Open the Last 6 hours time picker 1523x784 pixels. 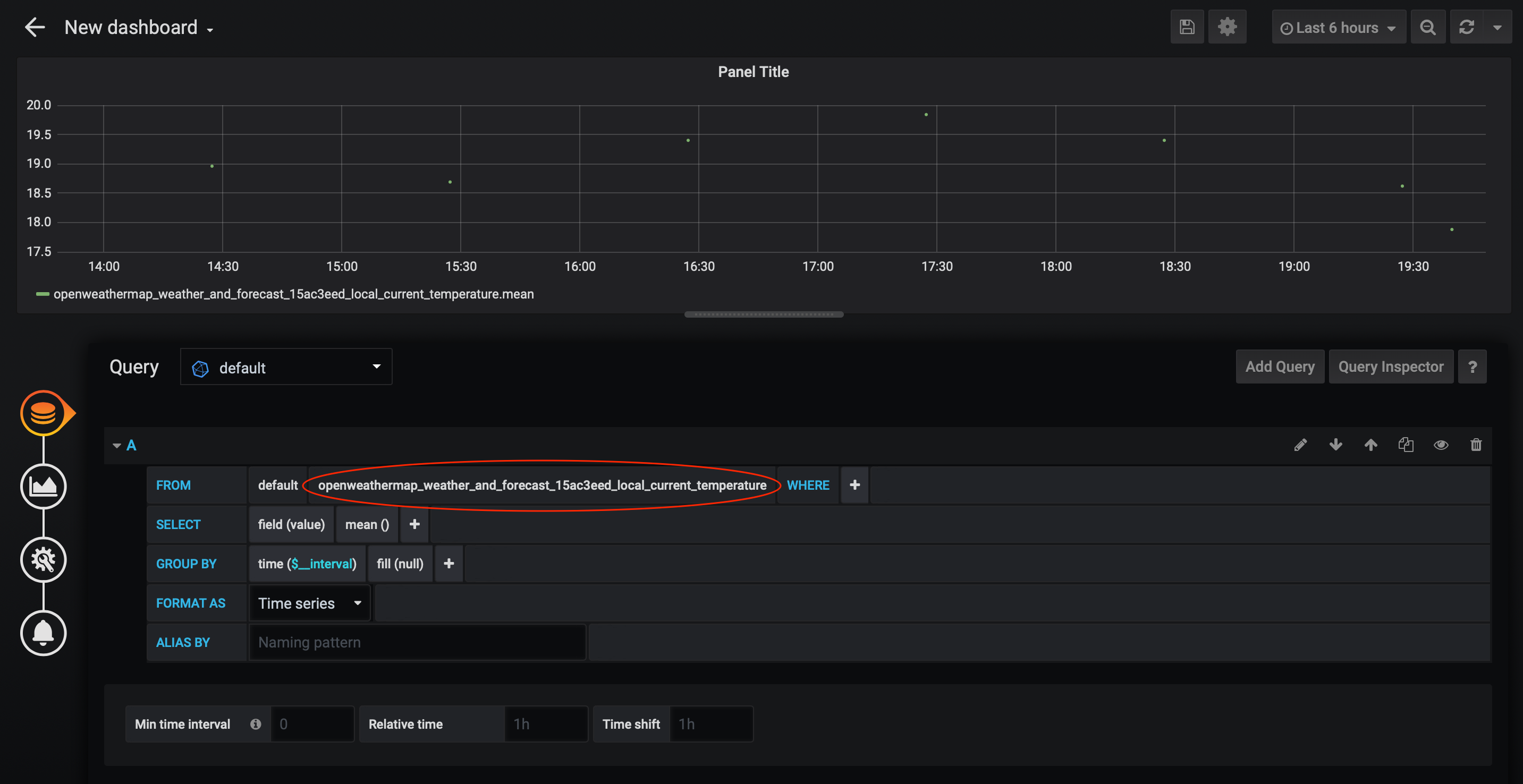pos(1338,28)
